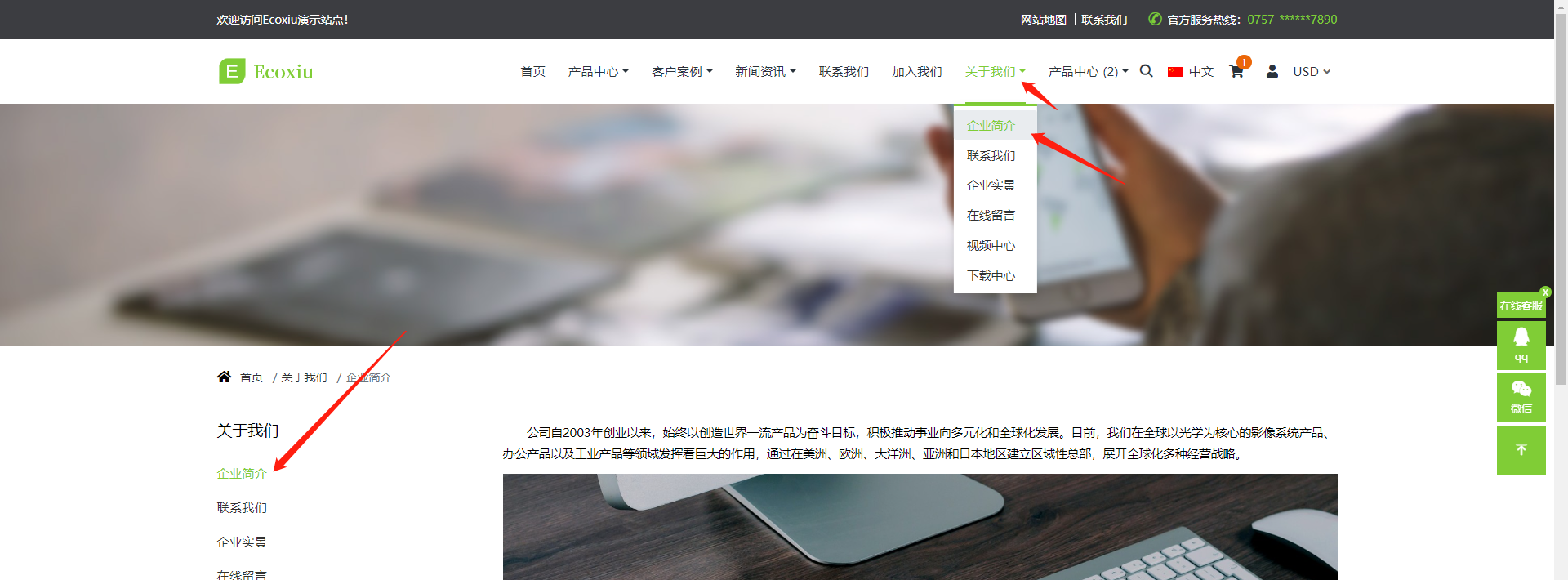The width and height of the screenshot is (1568, 580).
Task: Expand the 新闻资讯 dropdown menu
Action: click(765, 72)
